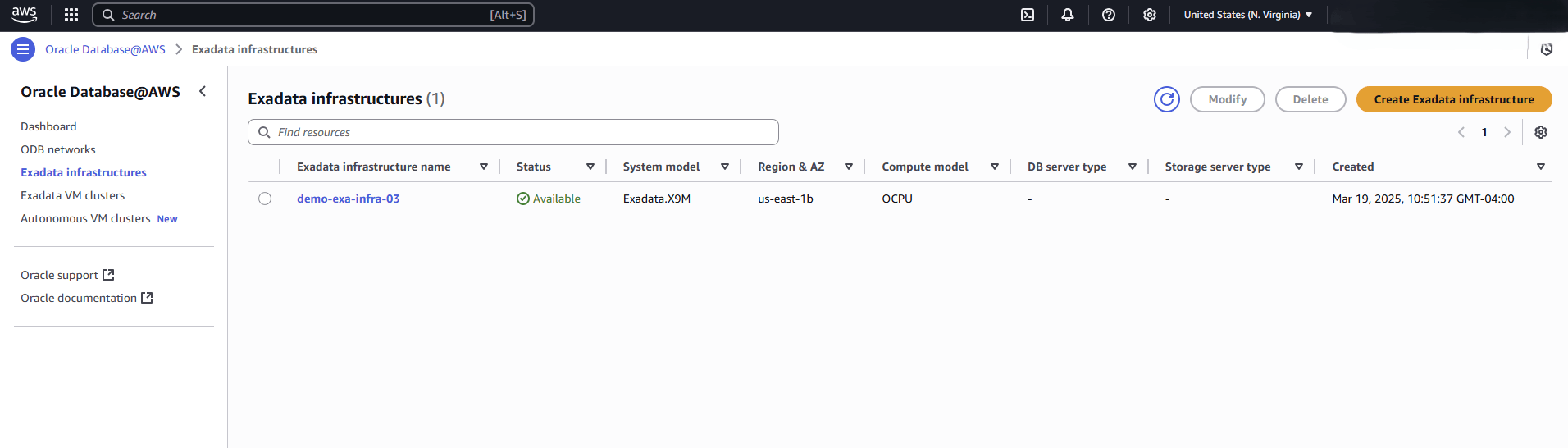Screen dimensions: 1568x448
Task: Open the AWS services grid menu
Action: pyautogui.click(x=71, y=15)
